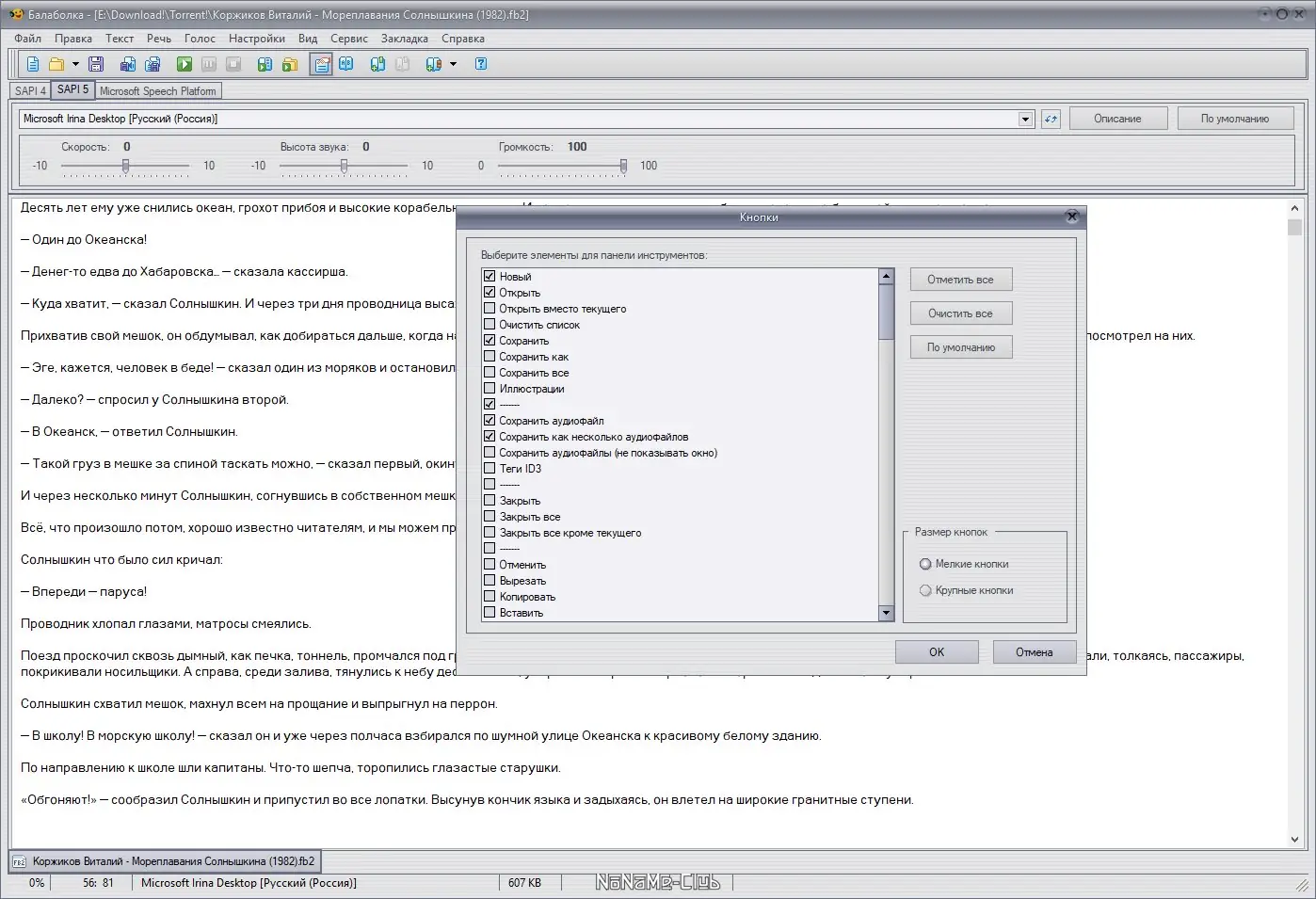Screen dimensions: 1316x899
Task: Check the 'Теги ID3' checkbox
Action: (x=489, y=469)
